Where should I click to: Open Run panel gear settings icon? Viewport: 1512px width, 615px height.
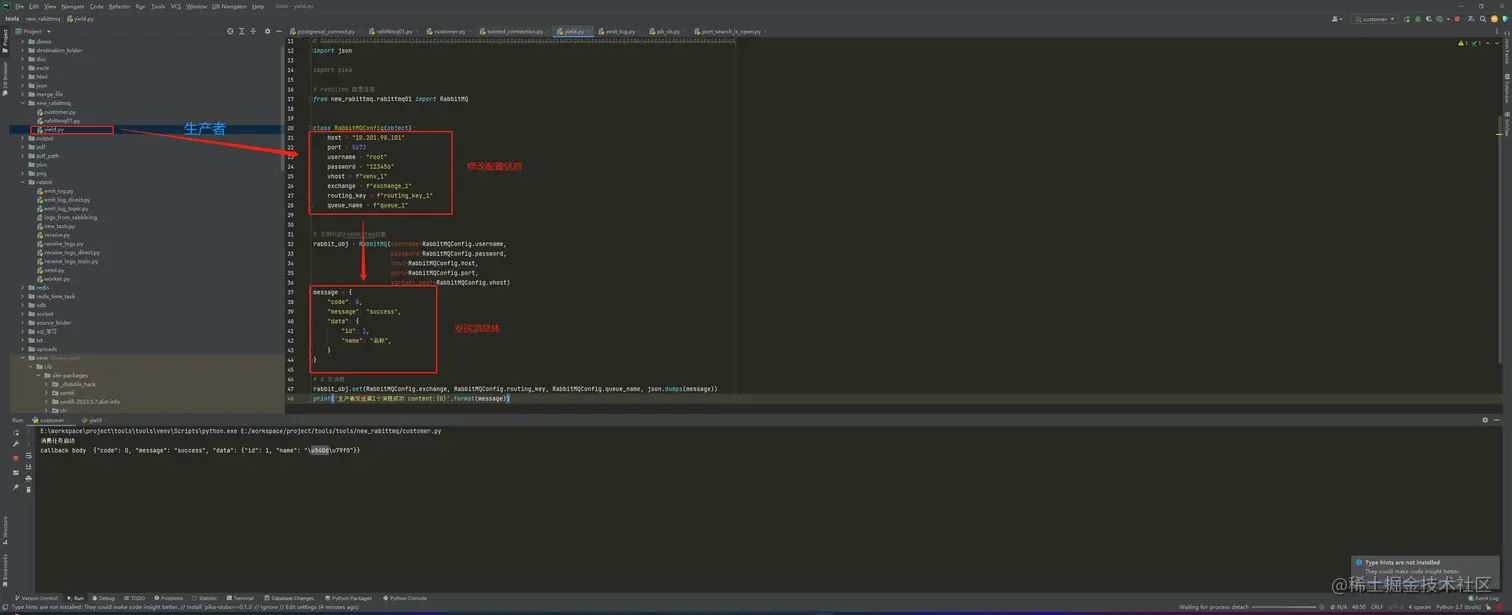1485,420
